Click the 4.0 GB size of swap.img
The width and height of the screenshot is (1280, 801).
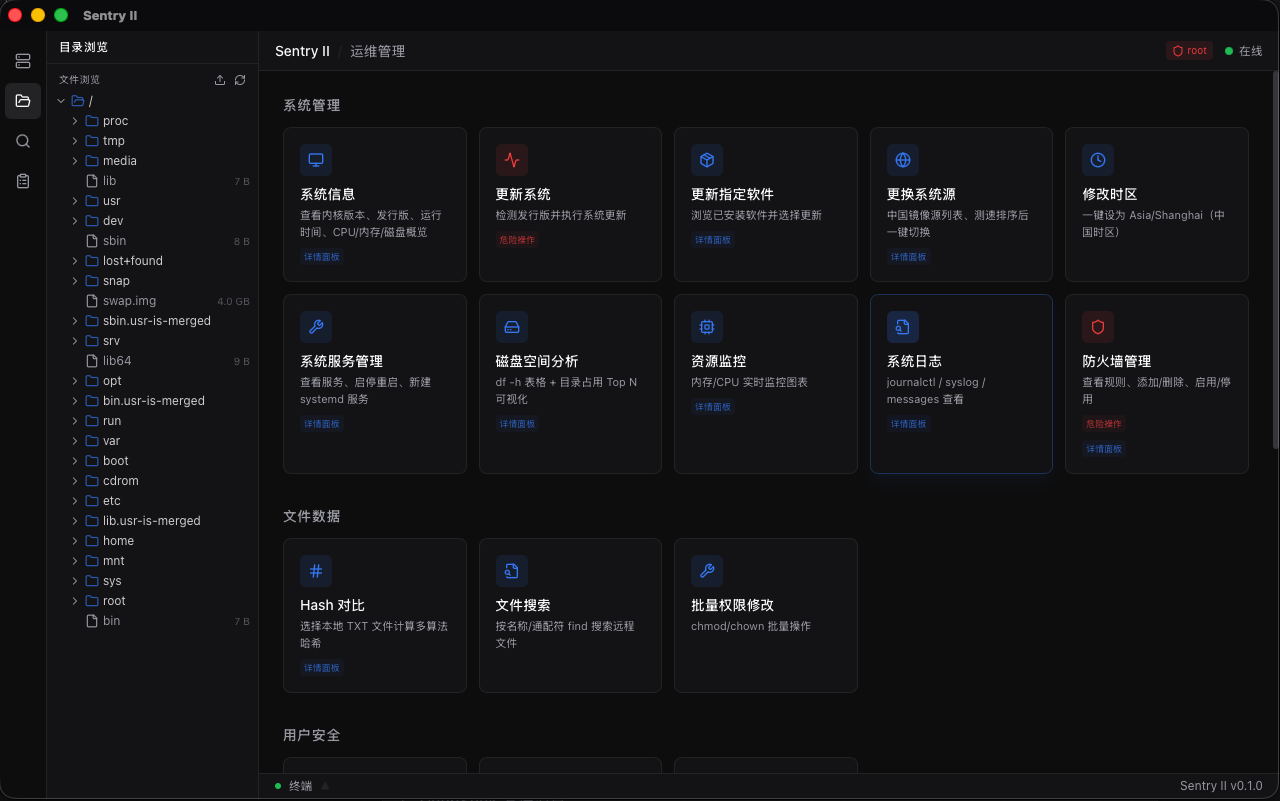[233, 301]
